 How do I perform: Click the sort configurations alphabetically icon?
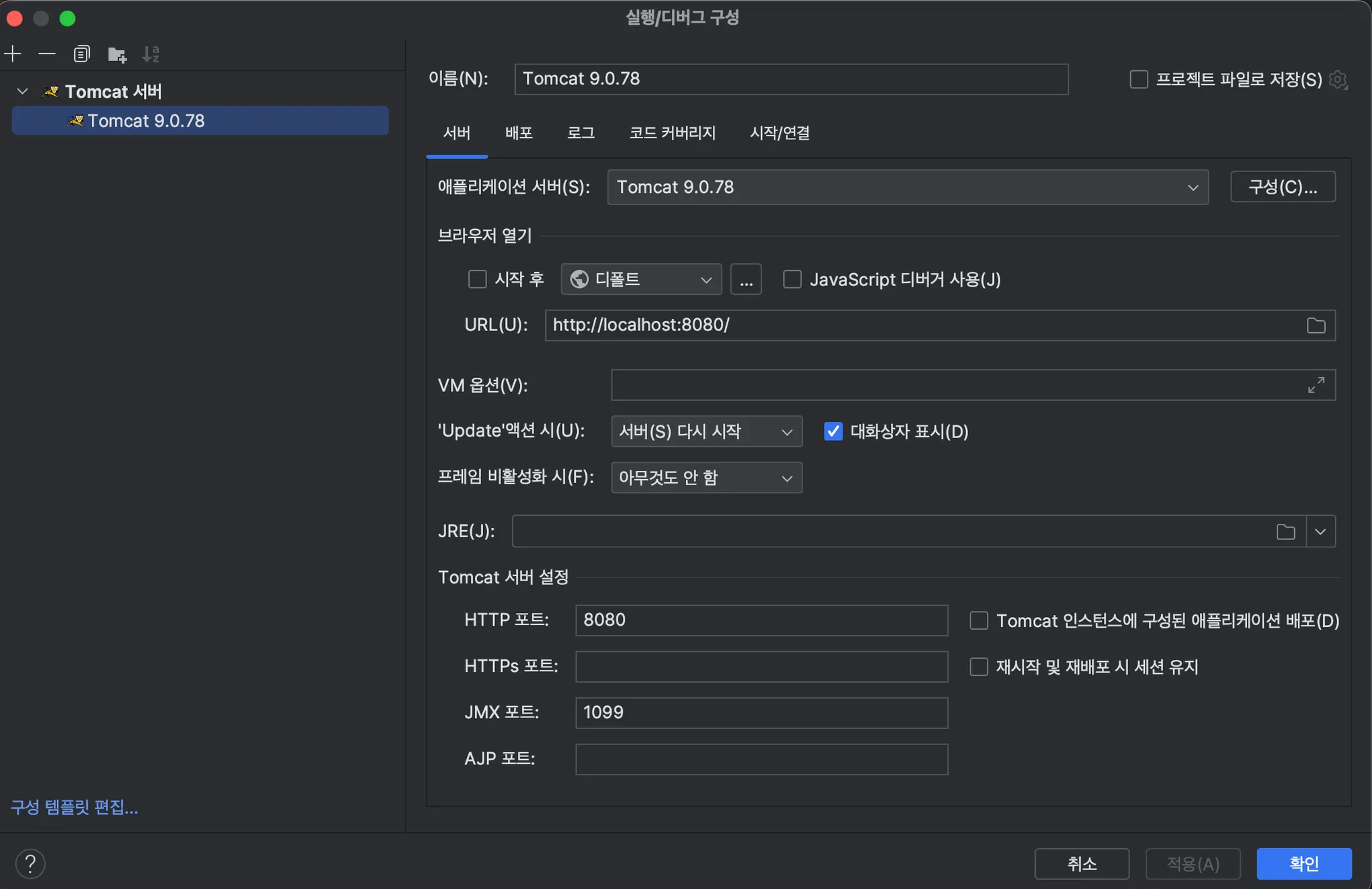point(151,54)
